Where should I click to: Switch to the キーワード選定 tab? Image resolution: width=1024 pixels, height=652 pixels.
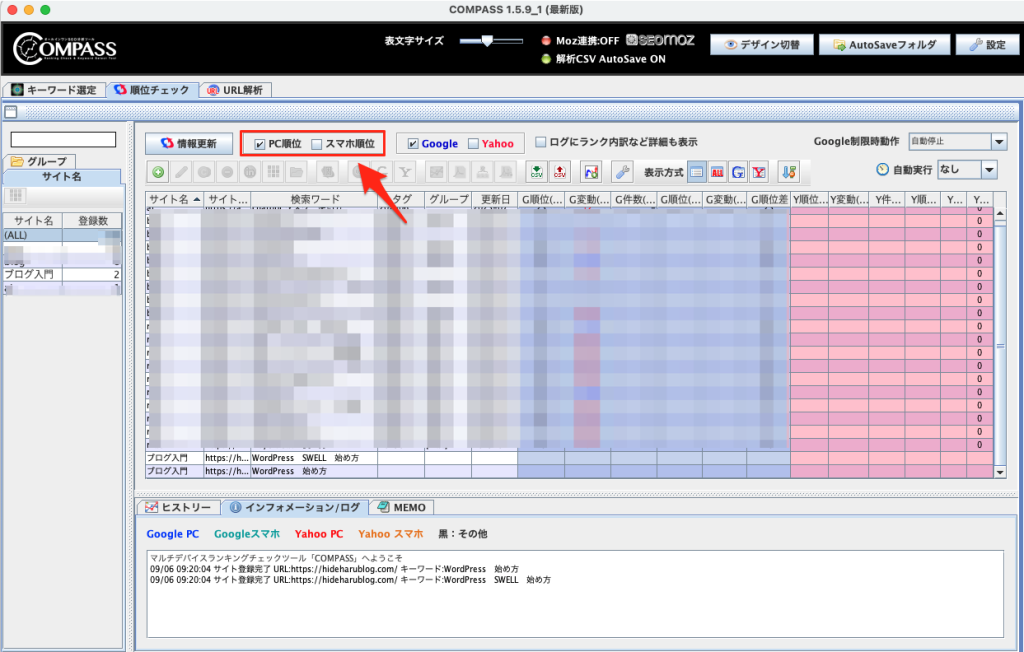pyautogui.click(x=54, y=90)
